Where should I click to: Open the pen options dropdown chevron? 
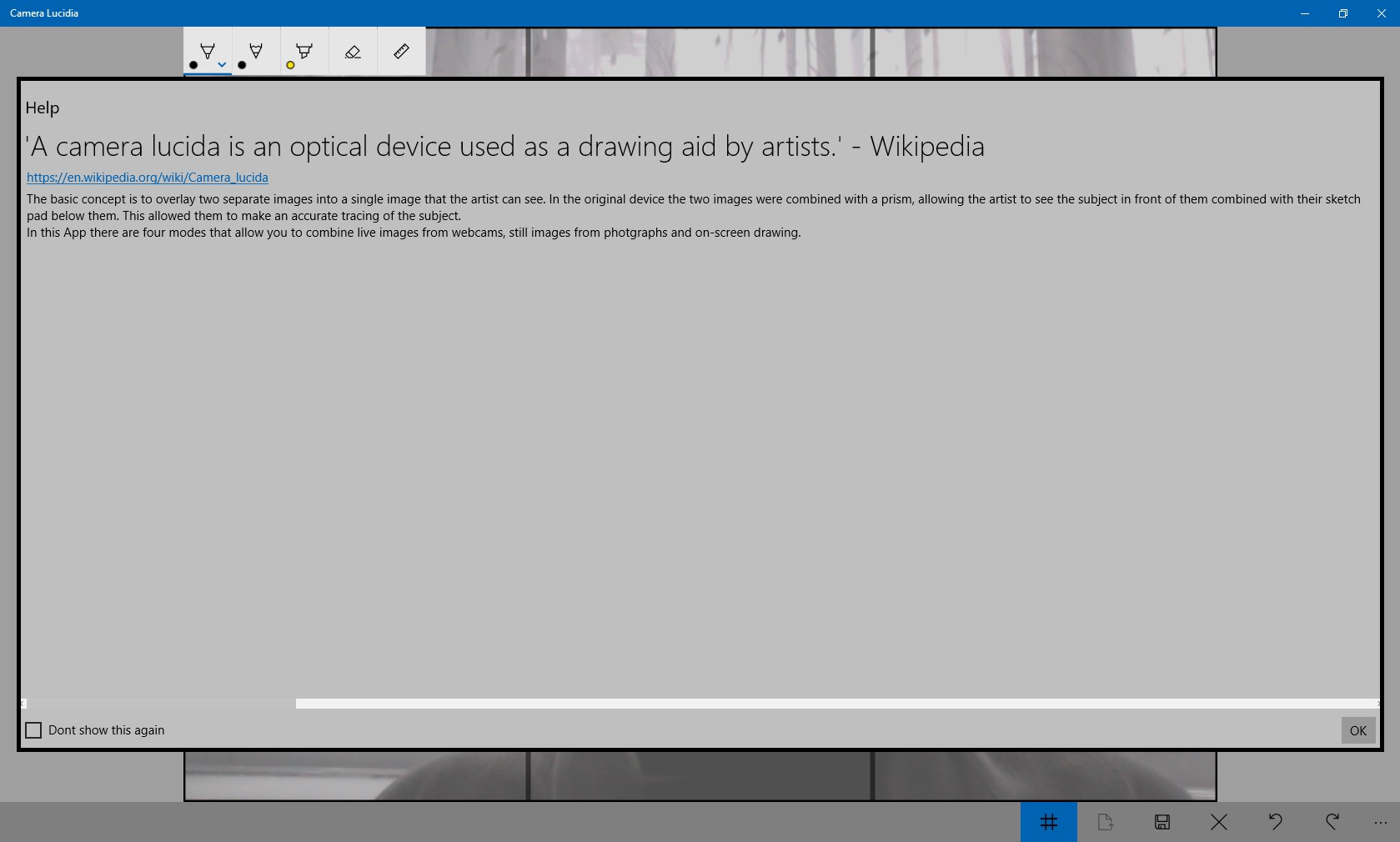221,63
